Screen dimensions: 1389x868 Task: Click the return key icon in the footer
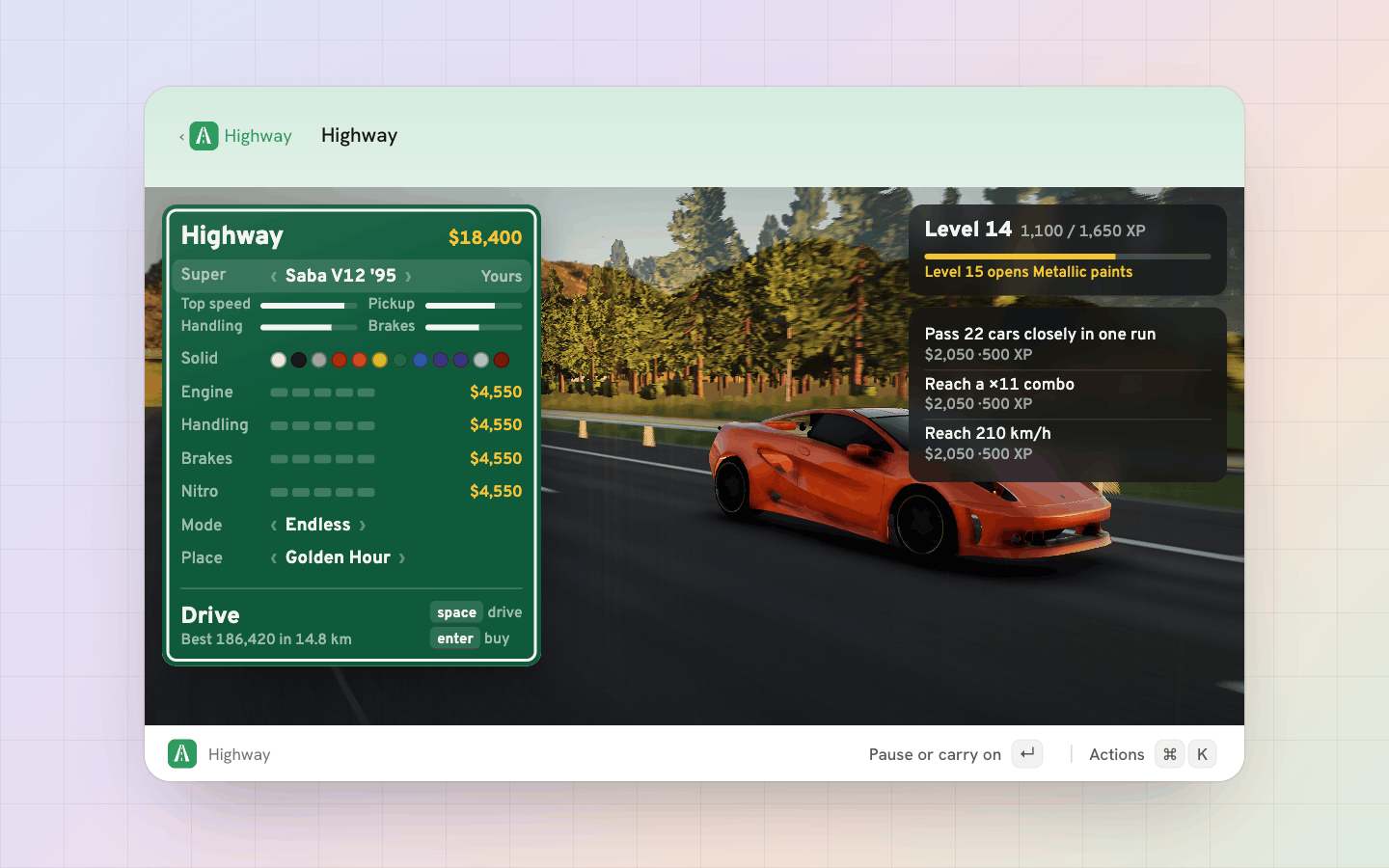click(1027, 754)
